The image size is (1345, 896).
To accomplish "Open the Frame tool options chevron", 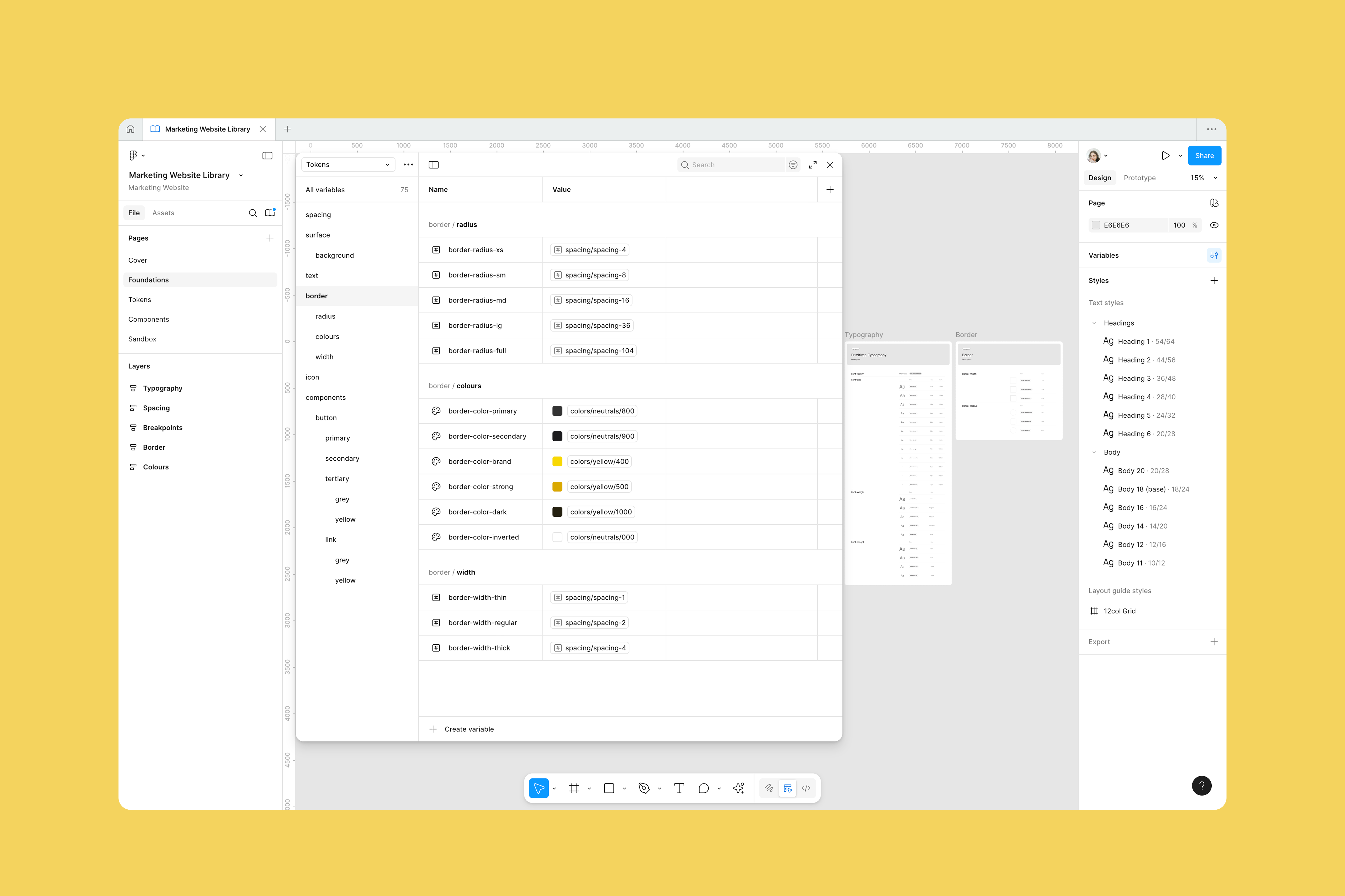I will (589, 789).
